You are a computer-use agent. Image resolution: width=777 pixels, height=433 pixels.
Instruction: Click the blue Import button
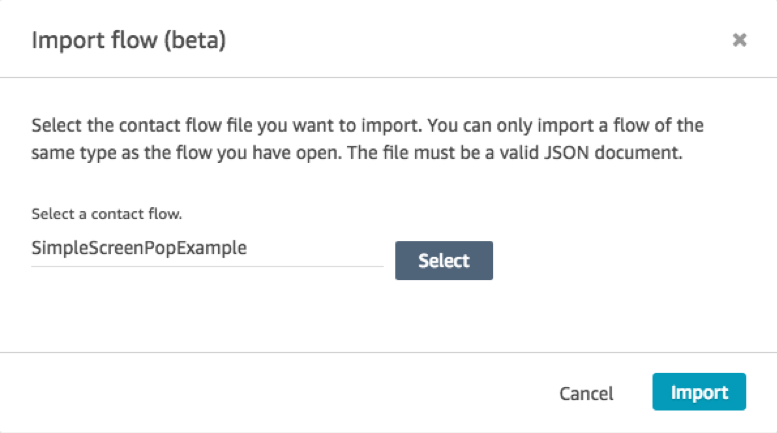click(x=699, y=392)
